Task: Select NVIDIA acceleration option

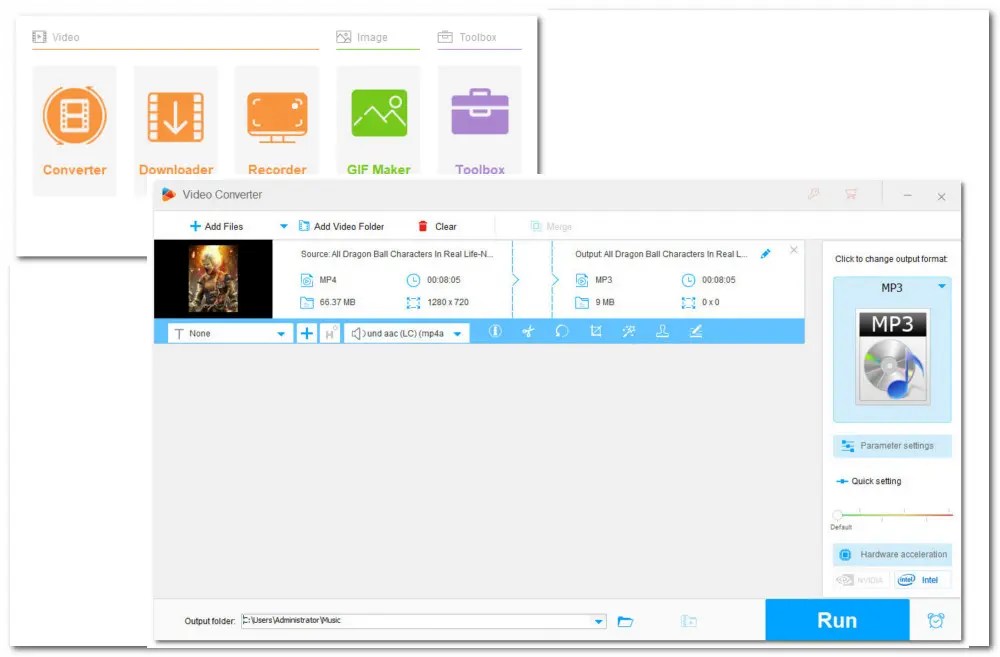Action: (x=860, y=580)
